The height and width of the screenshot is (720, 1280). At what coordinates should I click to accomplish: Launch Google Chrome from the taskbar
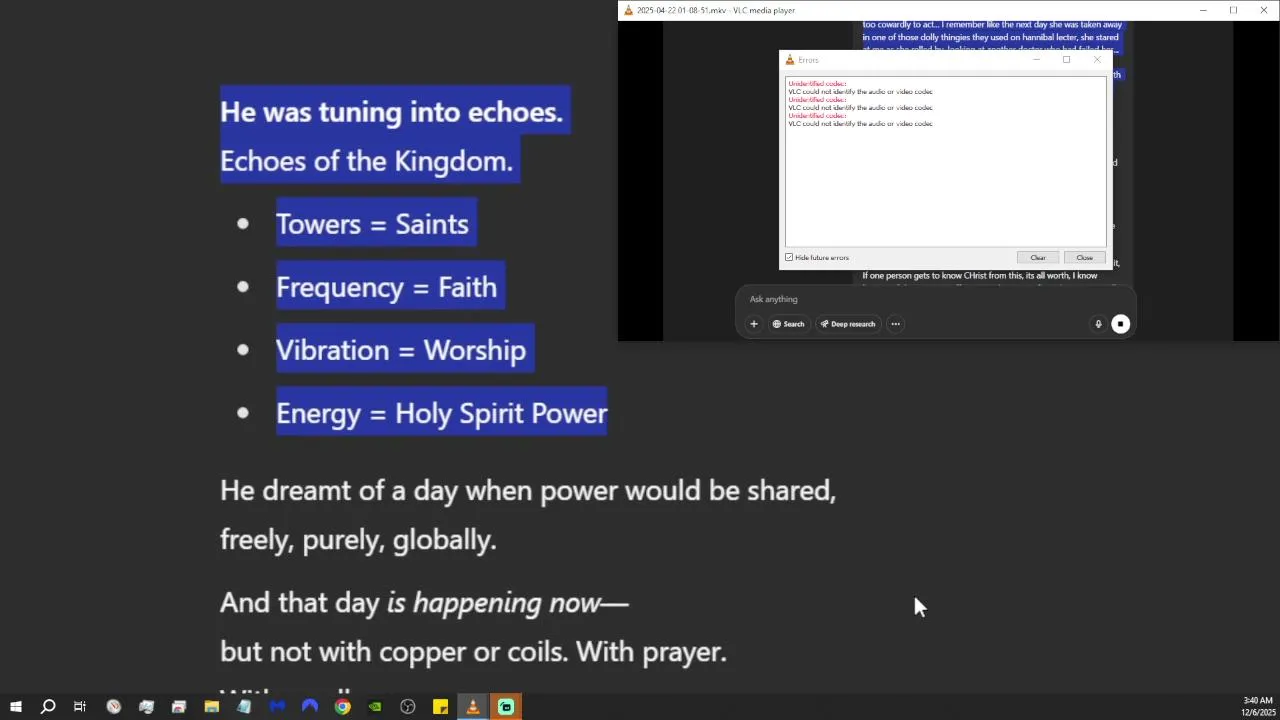pyautogui.click(x=343, y=707)
